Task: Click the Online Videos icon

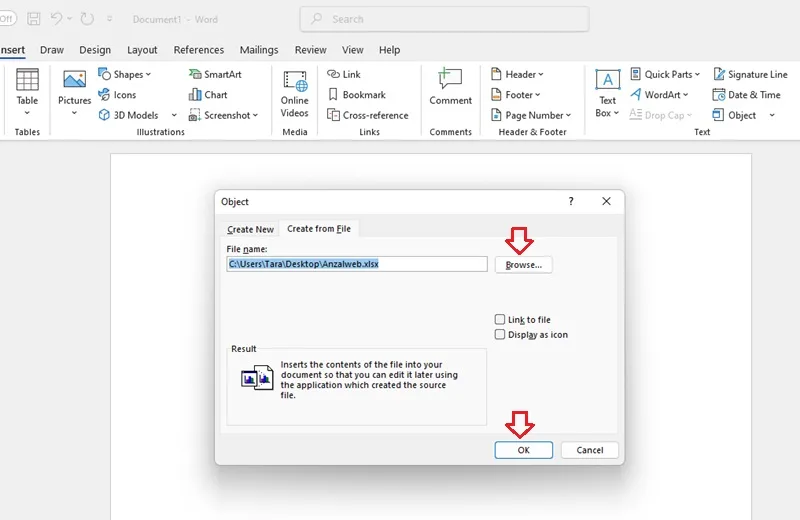Action: [x=295, y=81]
